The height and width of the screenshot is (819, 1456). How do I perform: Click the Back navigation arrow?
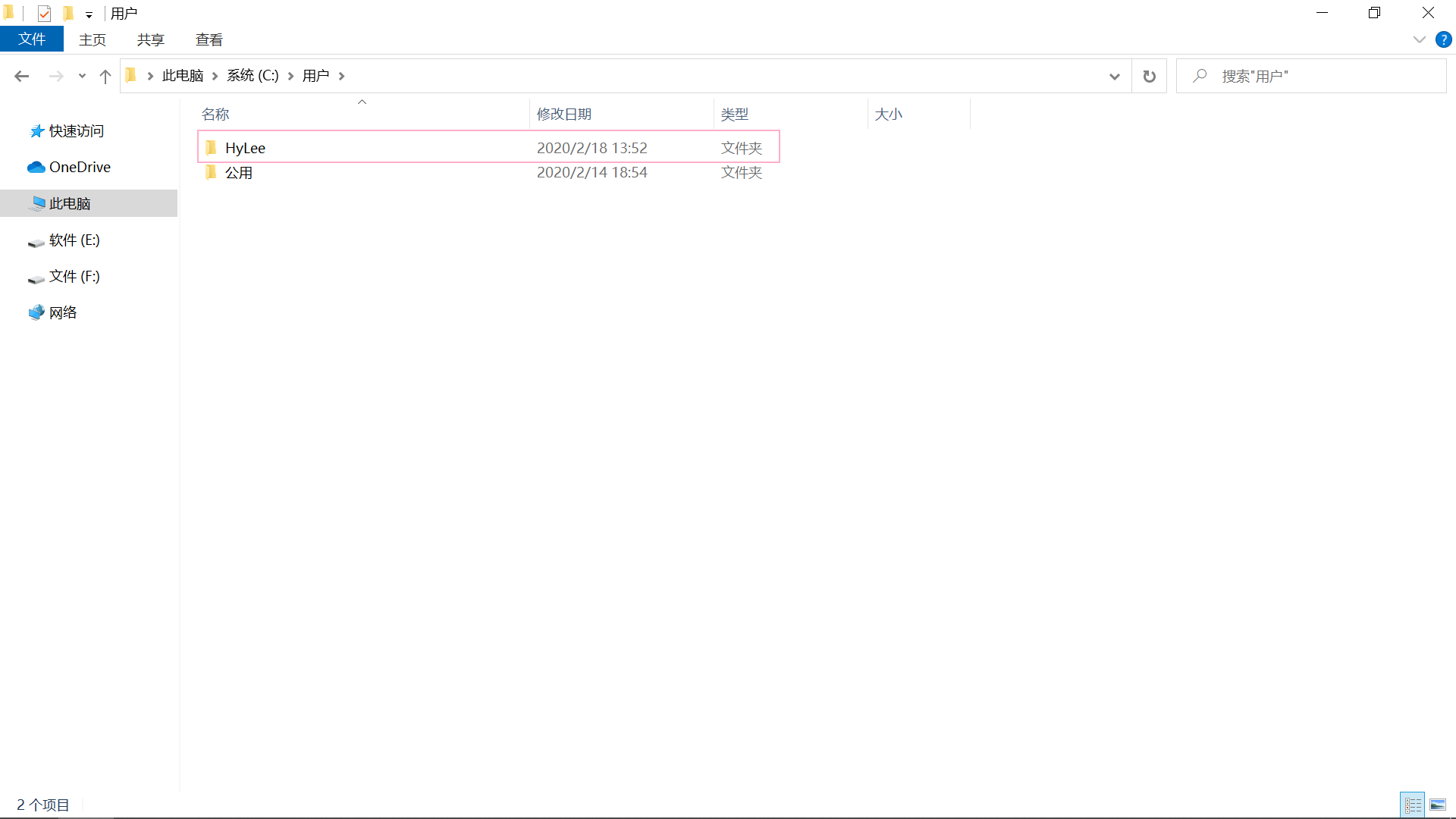21,76
